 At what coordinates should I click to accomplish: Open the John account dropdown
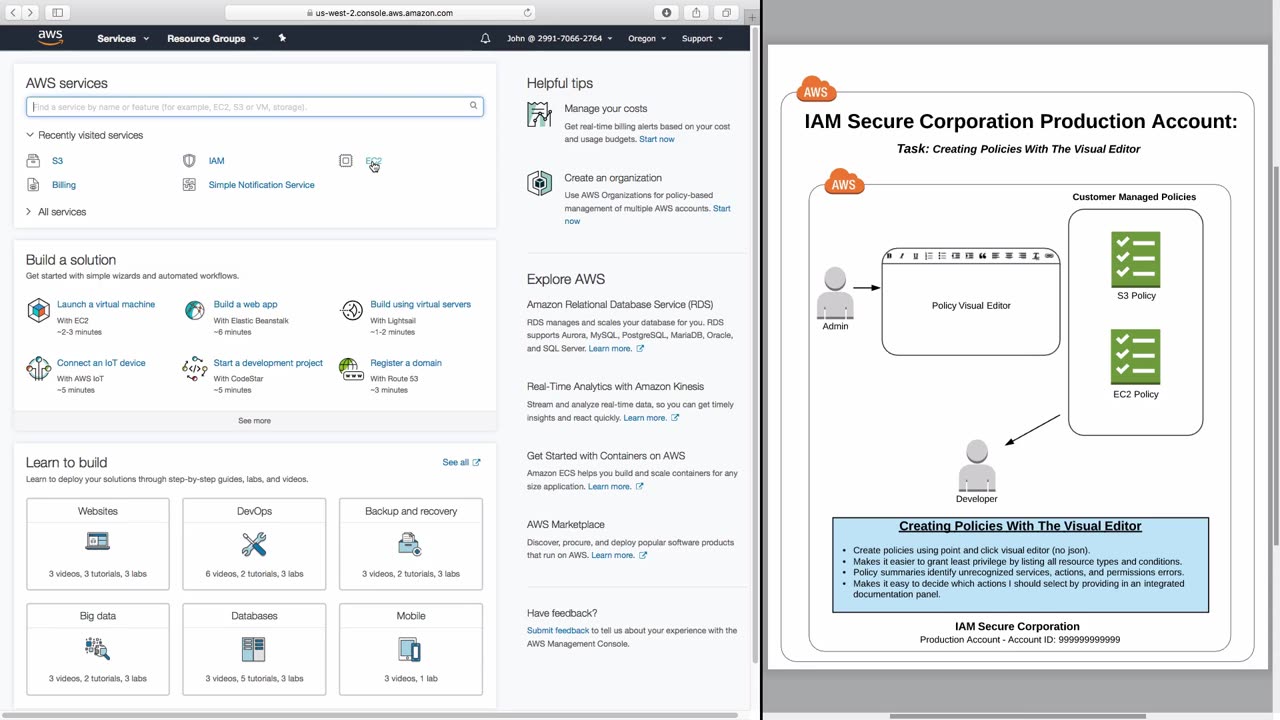559,38
